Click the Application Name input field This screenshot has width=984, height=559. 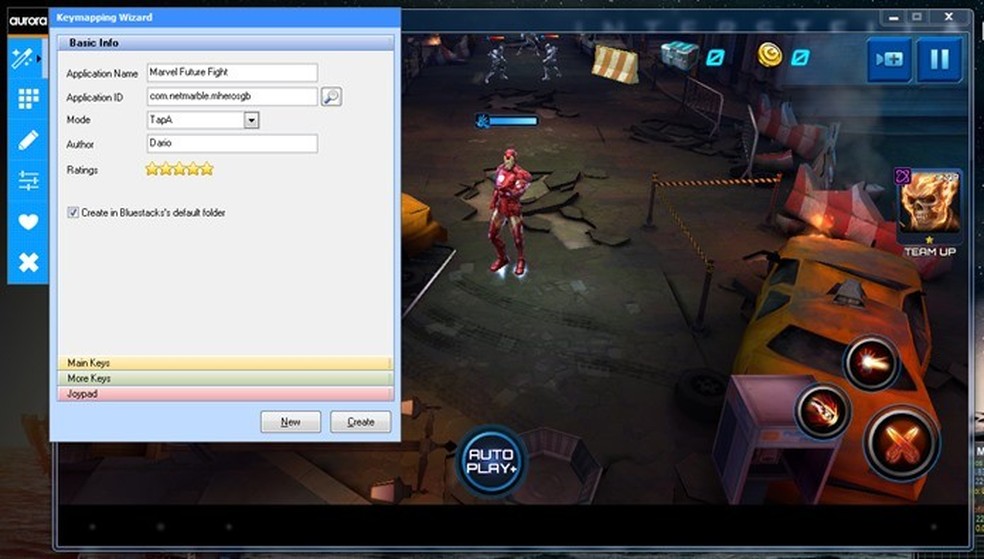(232, 72)
